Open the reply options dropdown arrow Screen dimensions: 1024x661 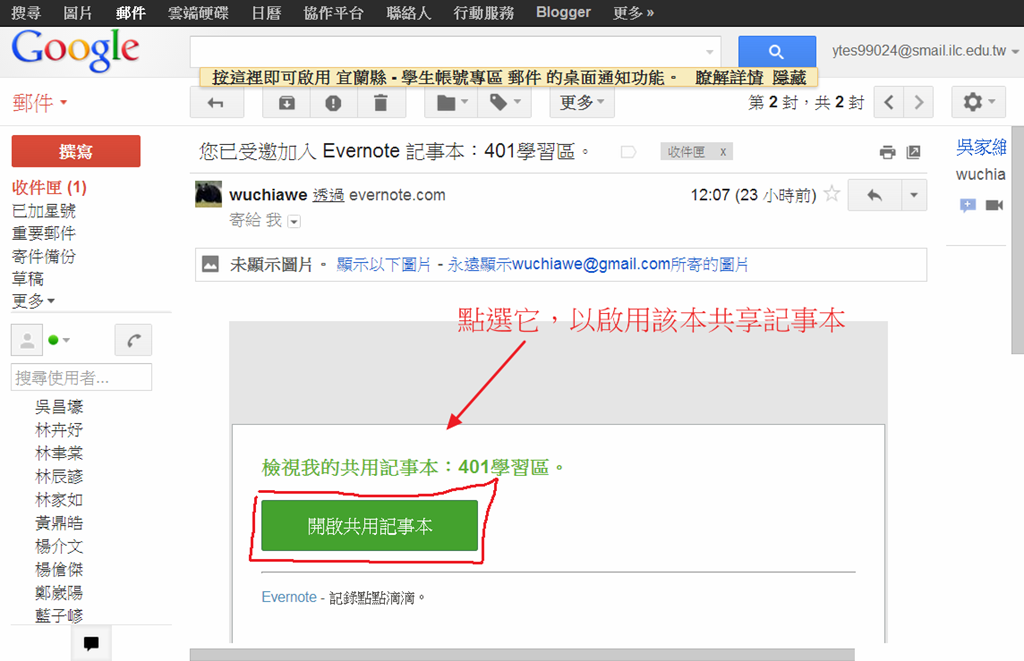[x=914, y=195]
